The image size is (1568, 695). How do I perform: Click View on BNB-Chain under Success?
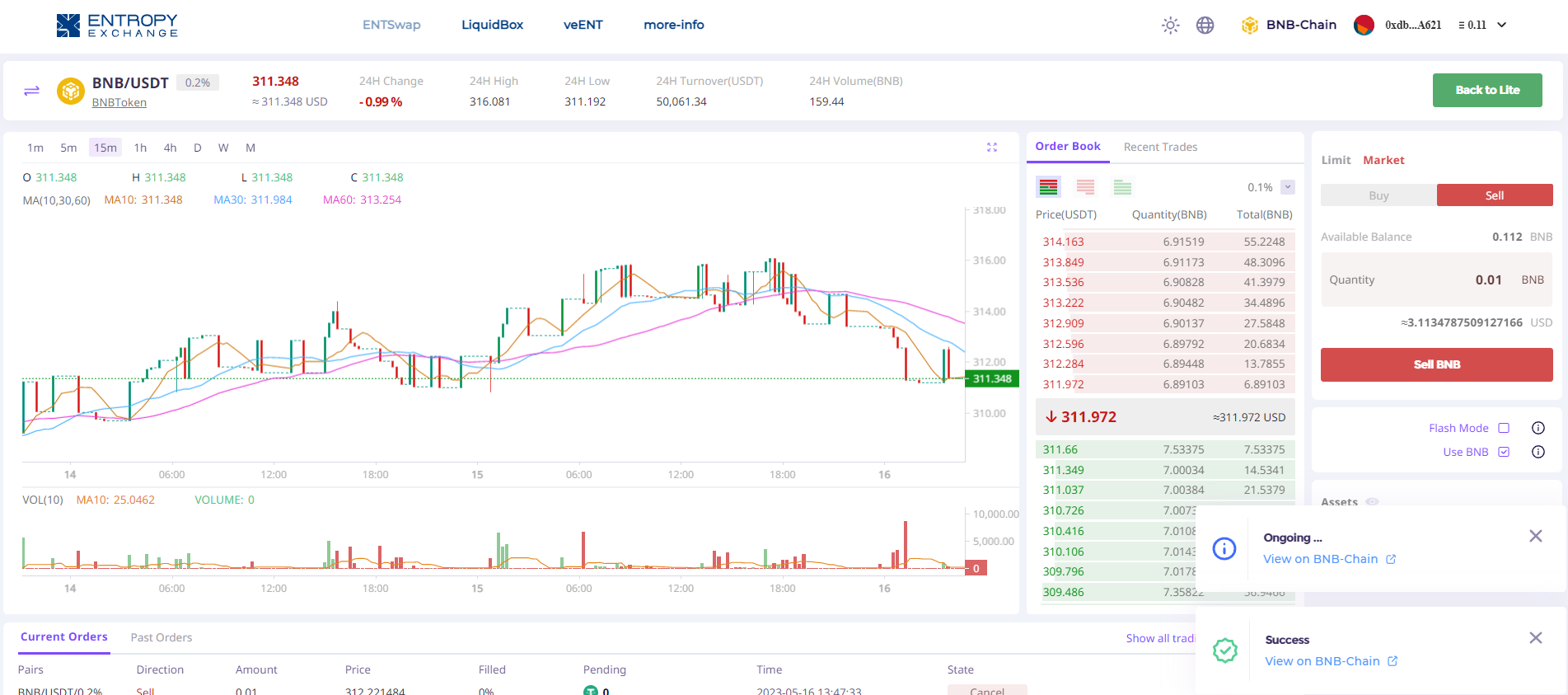(1322, 661)
